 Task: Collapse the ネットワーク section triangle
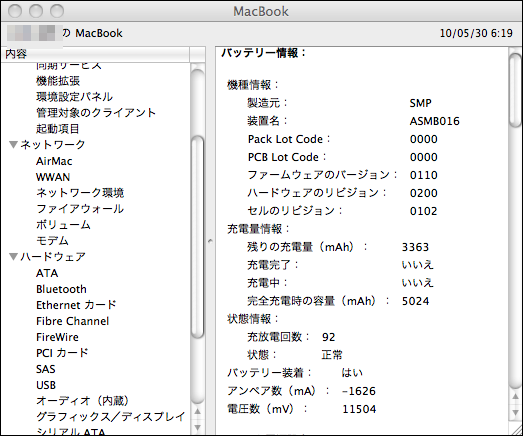tap(13, 144)
